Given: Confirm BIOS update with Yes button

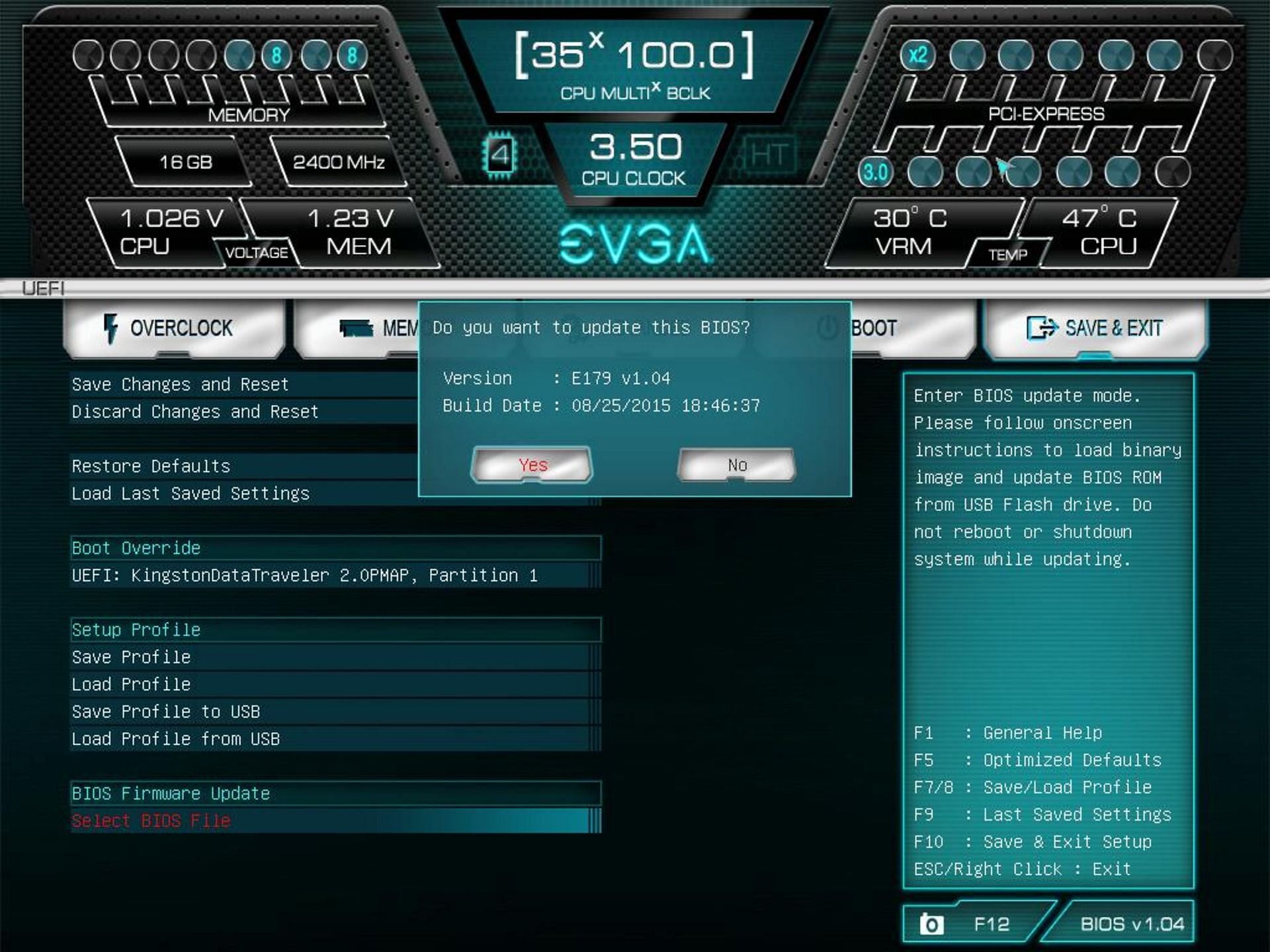Looking at the screenshot, I should click(x=532, y=465).
